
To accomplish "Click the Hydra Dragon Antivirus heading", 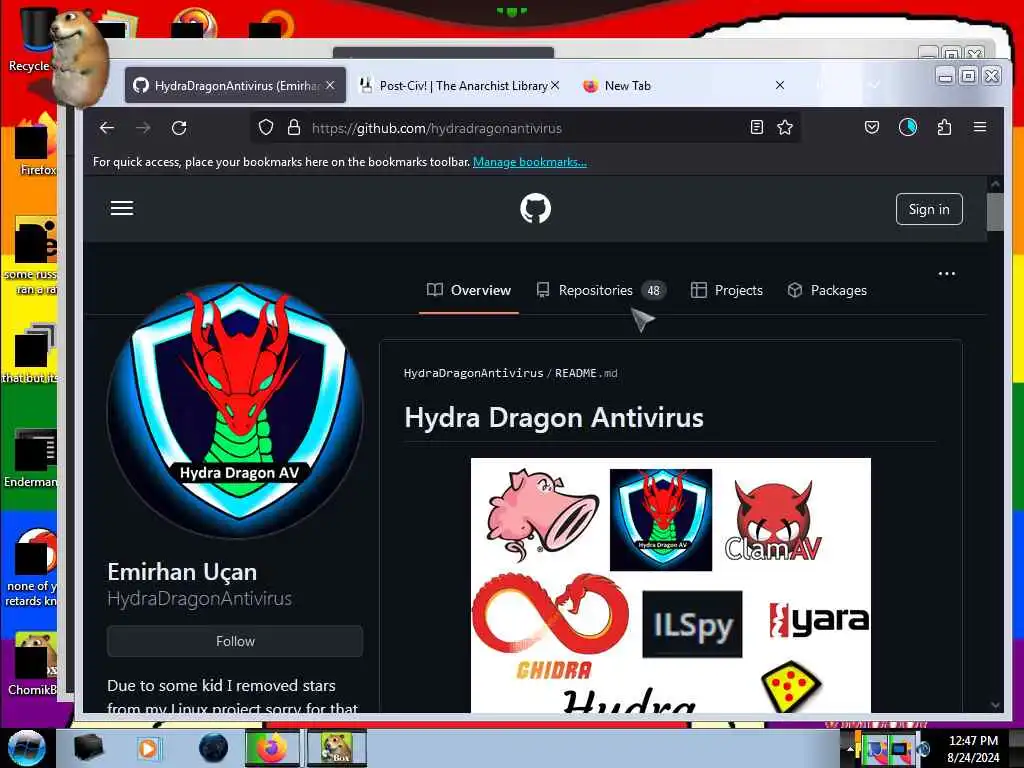I will [554, 418].
